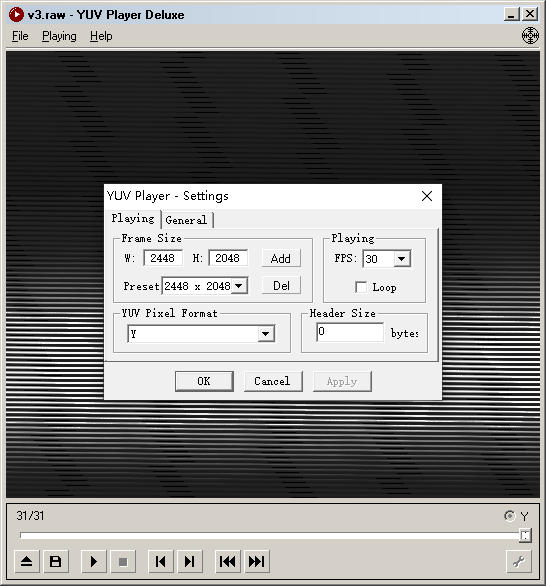This screenshot has height=586, width=546.
Task: Click the 31/31 frame counter text
Action: (x=30, y=516)
